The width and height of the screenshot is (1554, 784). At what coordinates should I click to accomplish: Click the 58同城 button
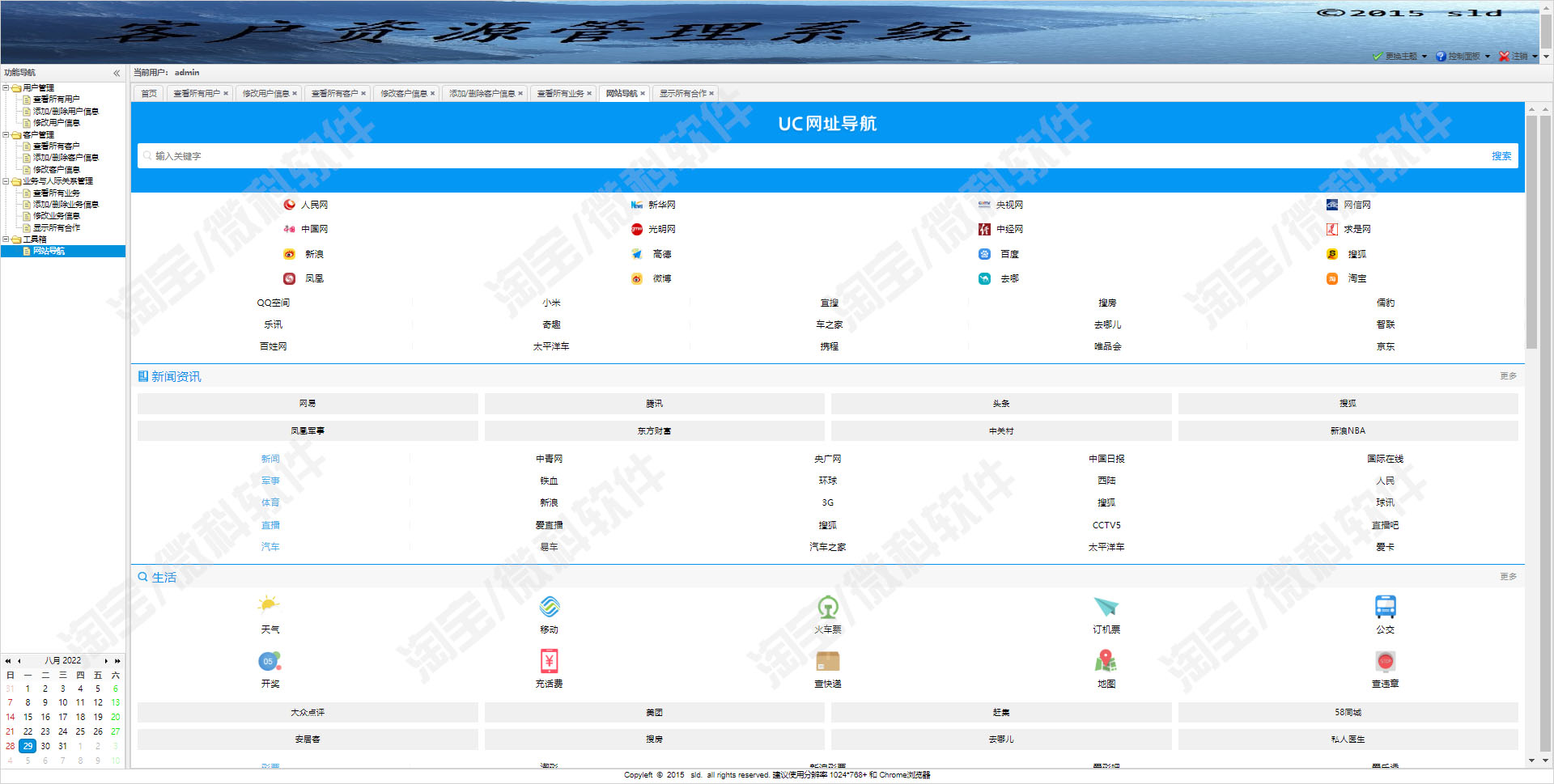pyautogui.click(x=1348, y=713)
